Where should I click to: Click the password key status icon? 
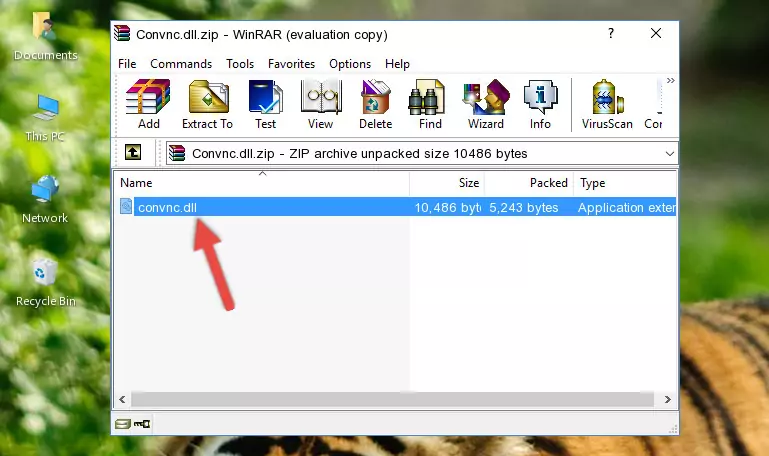click(142, 424)
